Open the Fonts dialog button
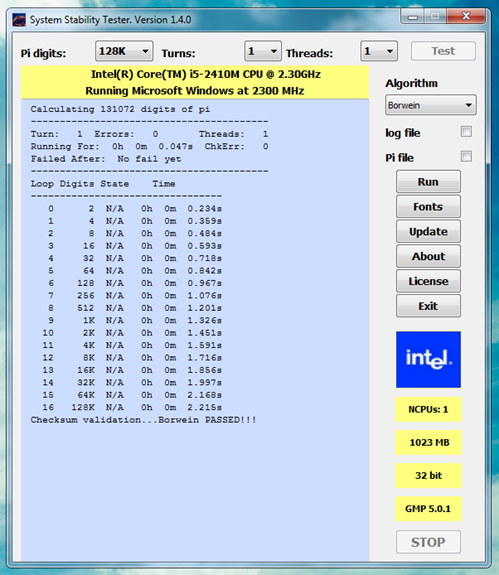 (x=428, y=207)
